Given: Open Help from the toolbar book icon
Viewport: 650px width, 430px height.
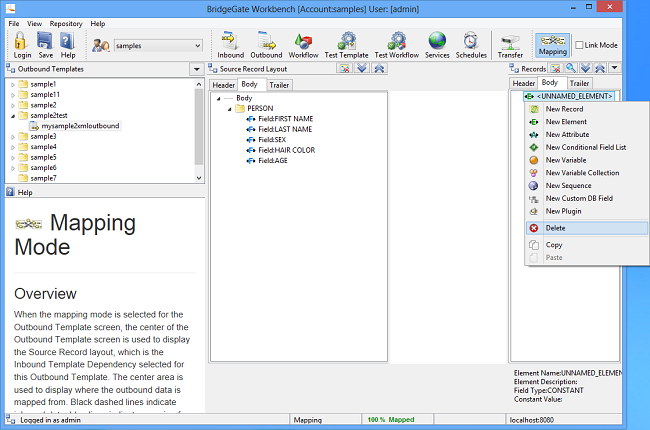Looking at the screenshot, I should tap(67, 41).
